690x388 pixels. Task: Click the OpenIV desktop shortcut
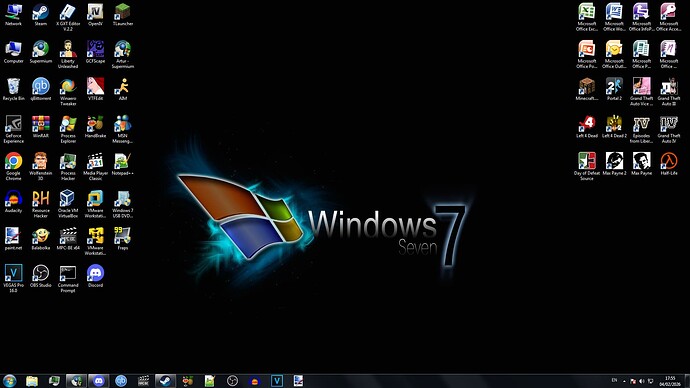click(95, 15)
